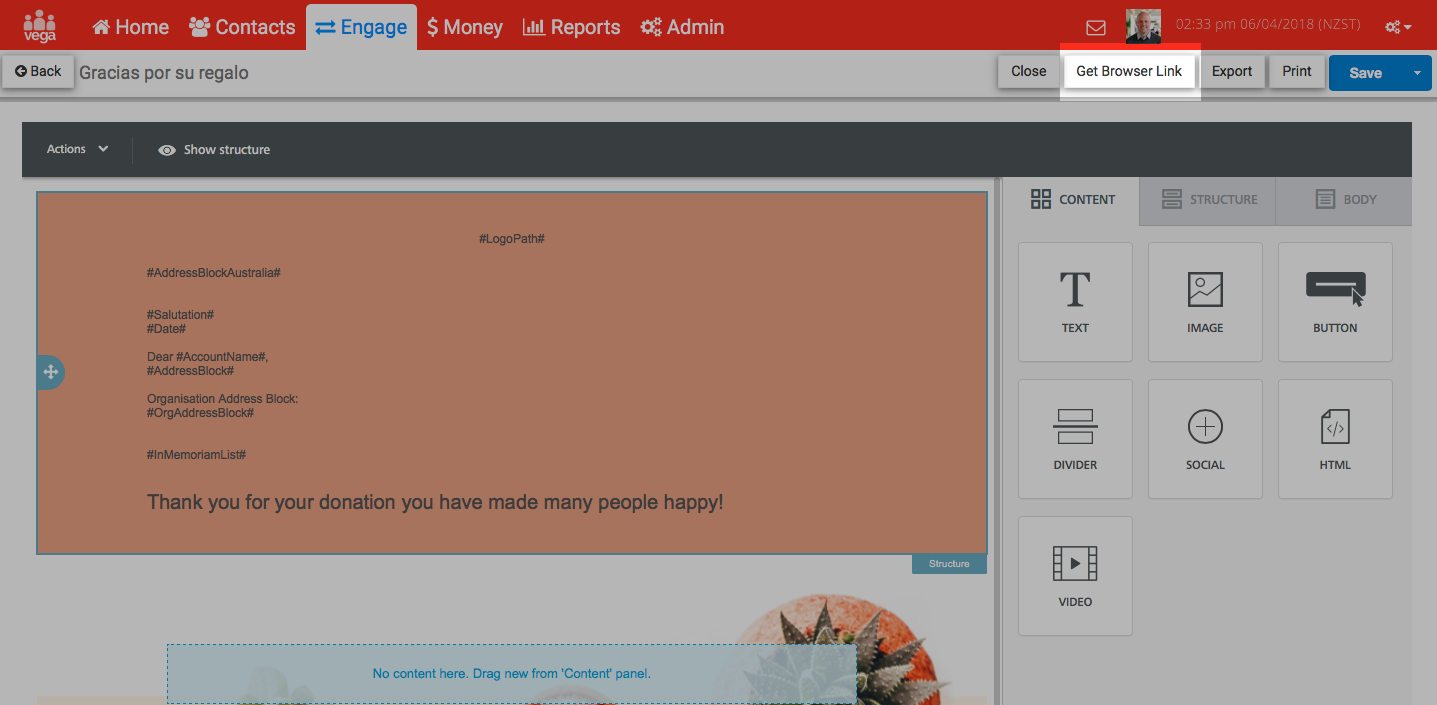Click the Close button in toolbar
Screen dimensions: 1437x705
1028,72
